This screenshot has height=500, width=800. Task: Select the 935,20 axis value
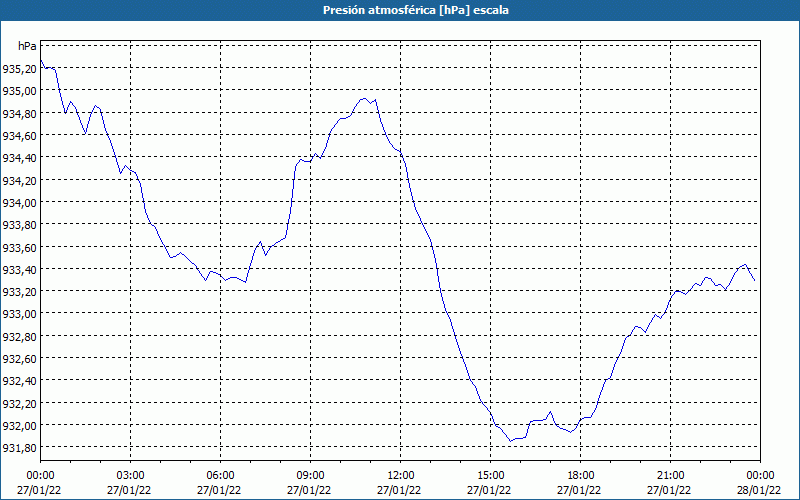pyautogui.click(x=19, y=68)
